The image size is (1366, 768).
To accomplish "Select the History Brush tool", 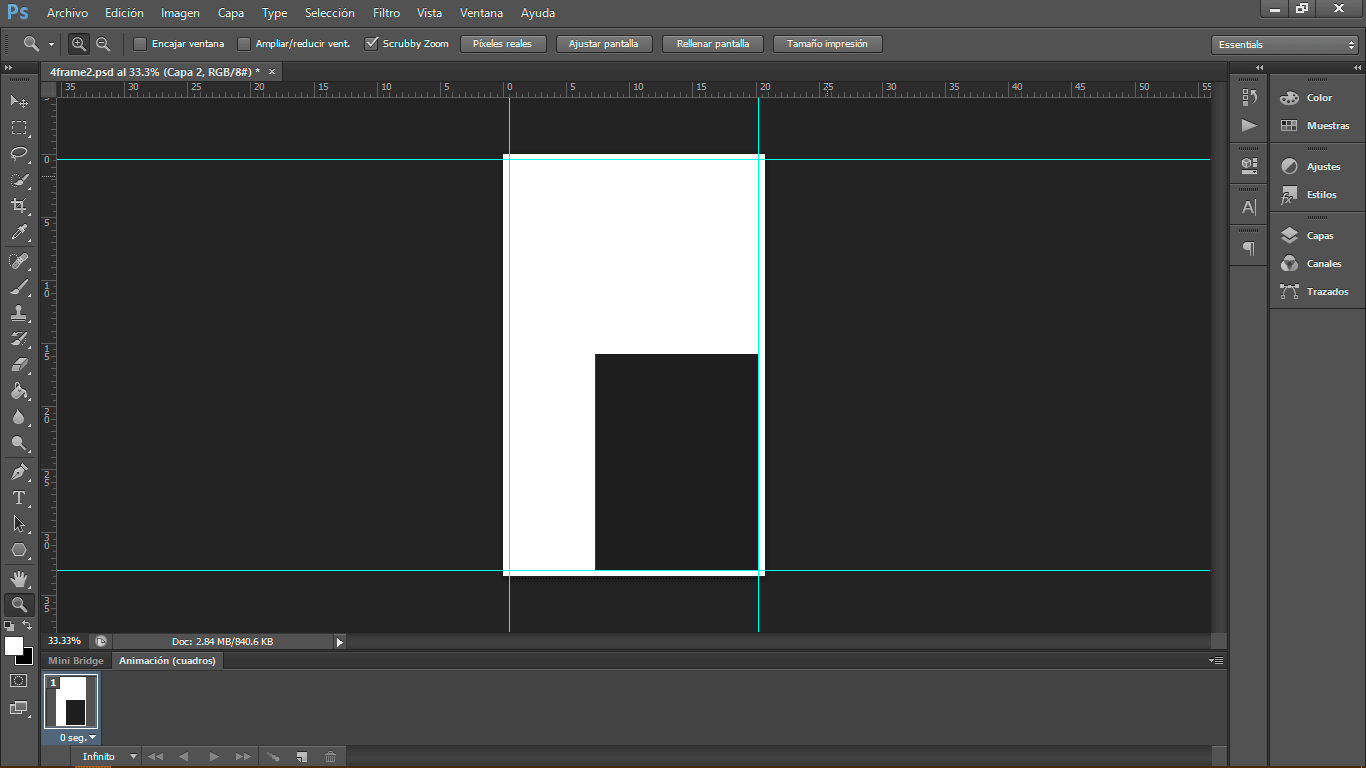I will click(x=19, y=339).
